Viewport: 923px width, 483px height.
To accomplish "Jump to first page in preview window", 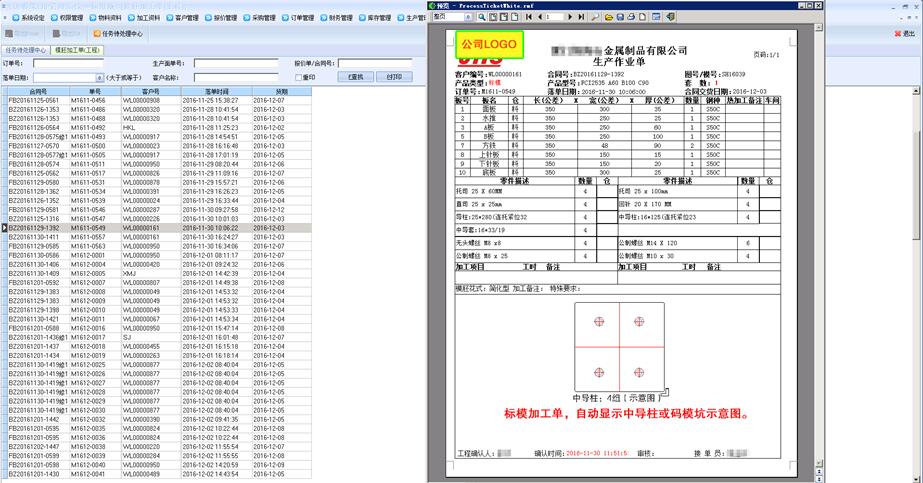I will click(529, 17).
